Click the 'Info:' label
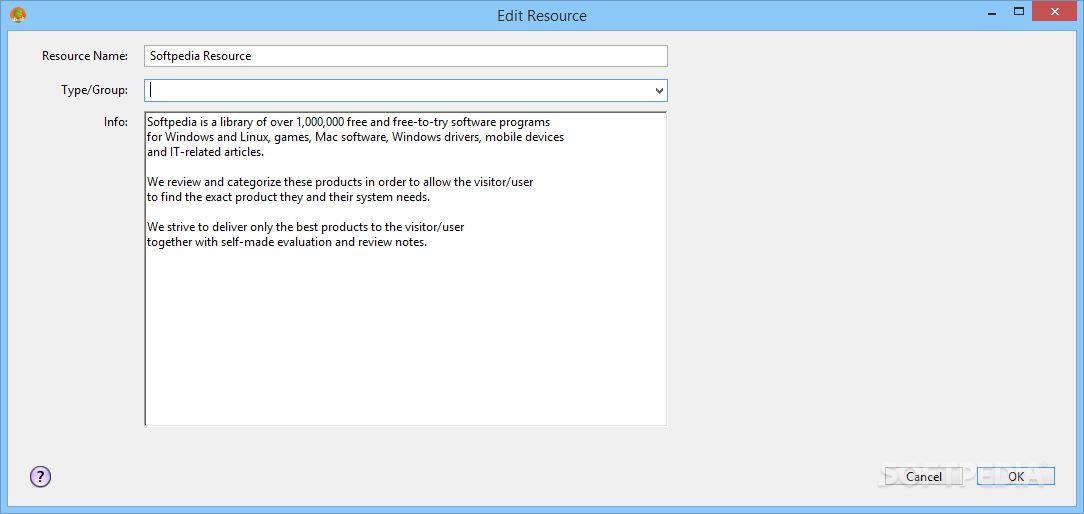 [x=115, y=122]
